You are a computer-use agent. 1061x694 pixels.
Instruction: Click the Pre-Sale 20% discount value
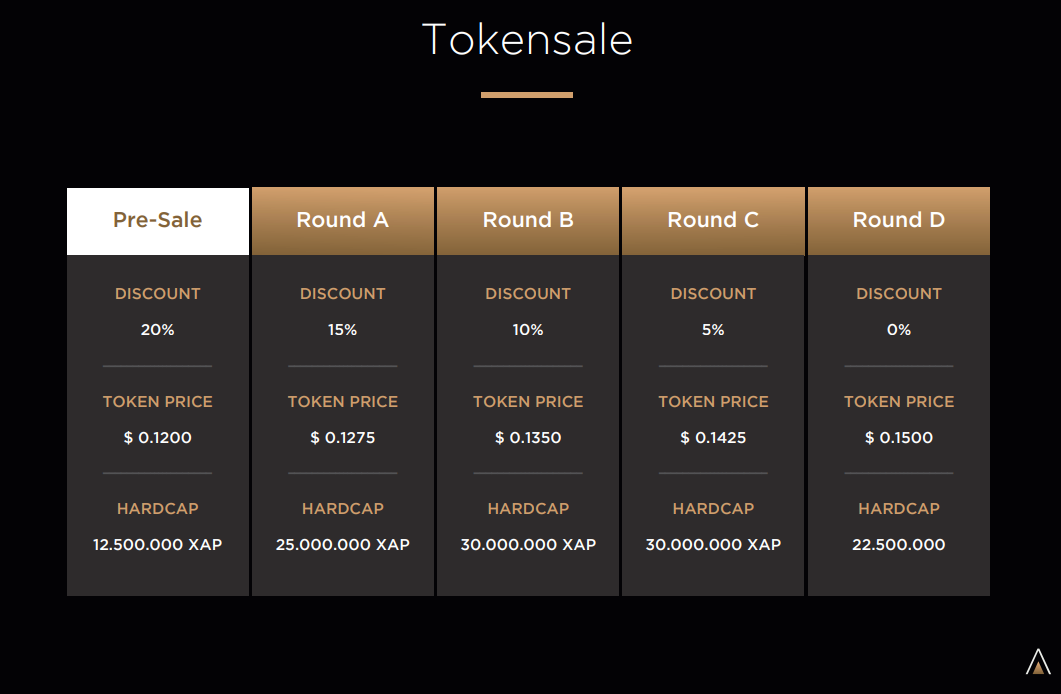tap(158, 329)
